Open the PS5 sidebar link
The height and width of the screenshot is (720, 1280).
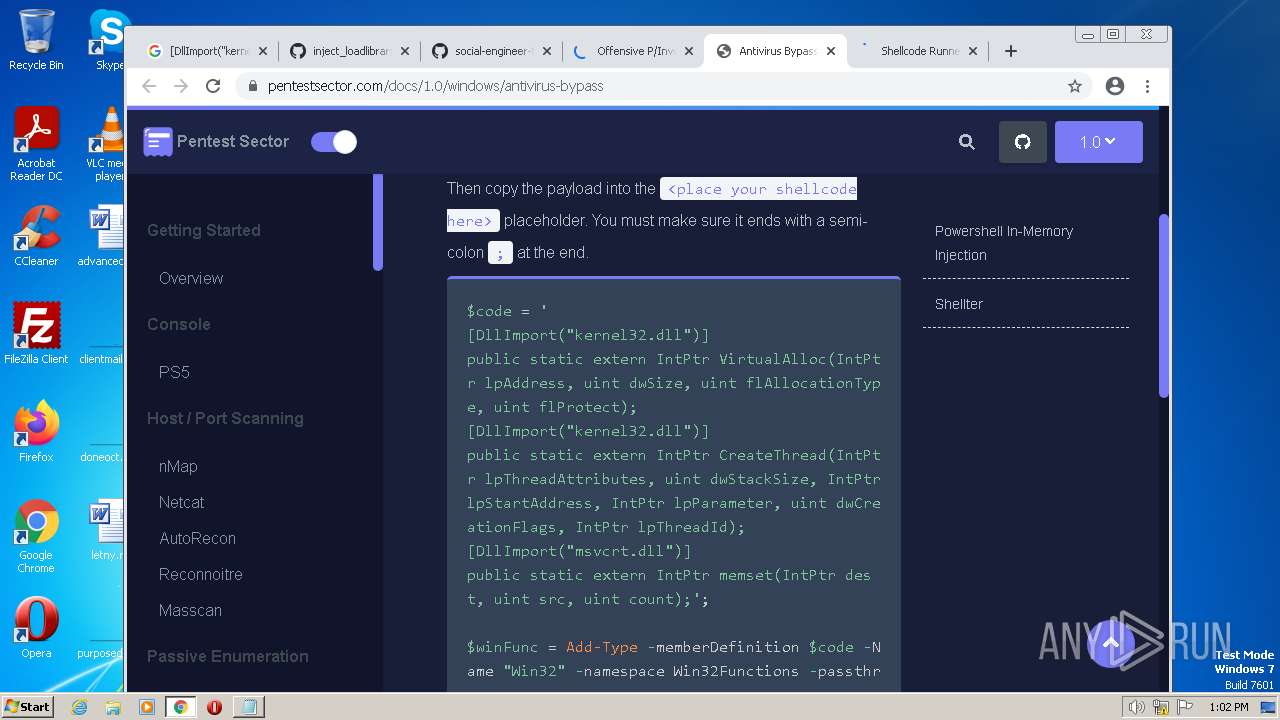[x=174, y=372]
